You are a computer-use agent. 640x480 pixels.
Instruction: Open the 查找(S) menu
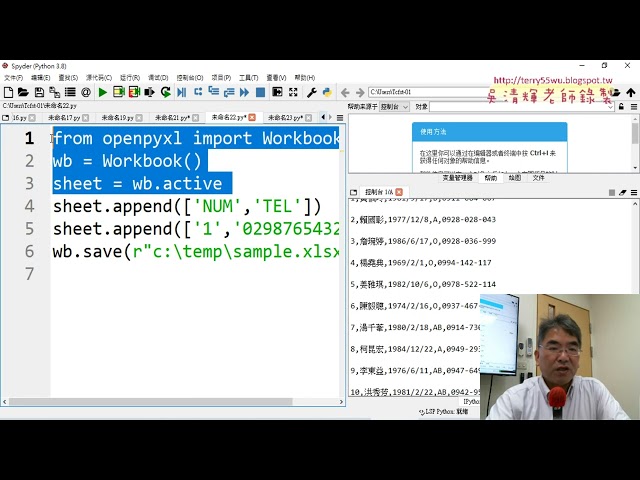(68, 78)
